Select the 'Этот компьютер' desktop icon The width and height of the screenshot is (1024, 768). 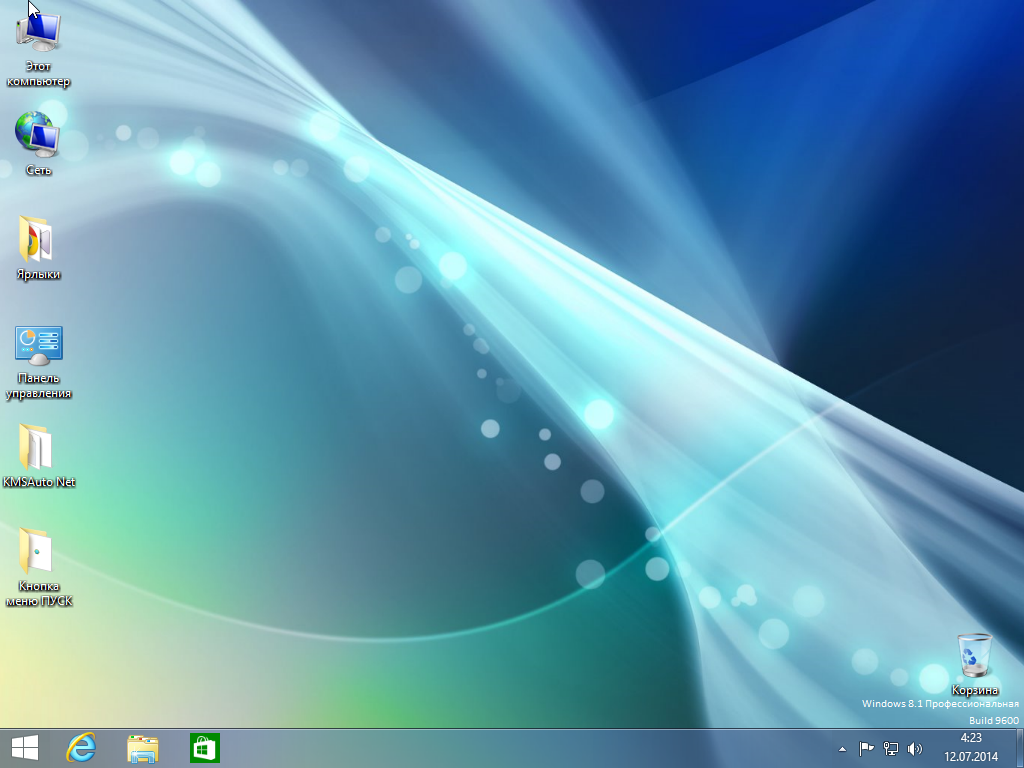point(39,34)
